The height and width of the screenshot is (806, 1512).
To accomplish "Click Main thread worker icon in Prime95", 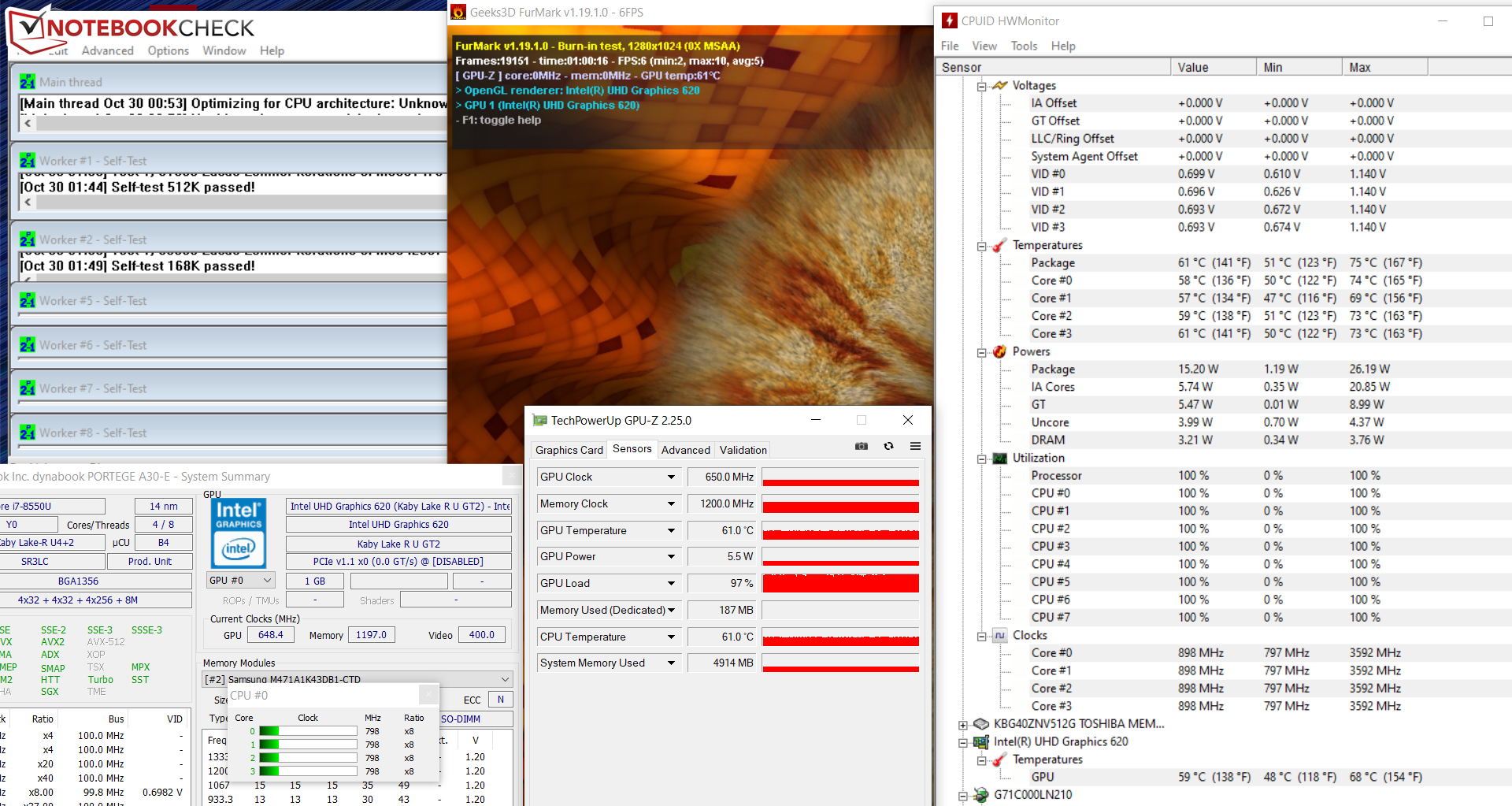I will click(28, 82).
